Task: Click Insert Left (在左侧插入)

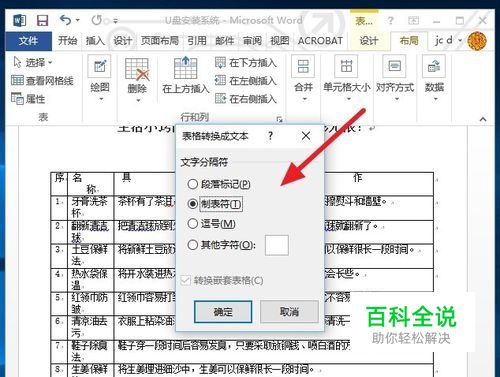Action: 246,81
